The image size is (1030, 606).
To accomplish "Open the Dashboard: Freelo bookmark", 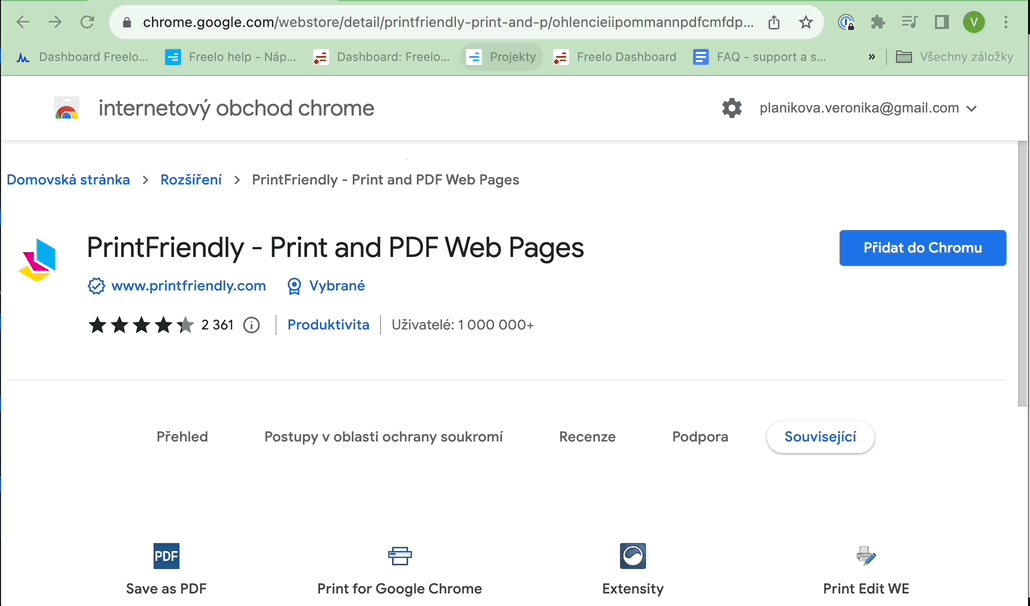I will tap(382, 57).
